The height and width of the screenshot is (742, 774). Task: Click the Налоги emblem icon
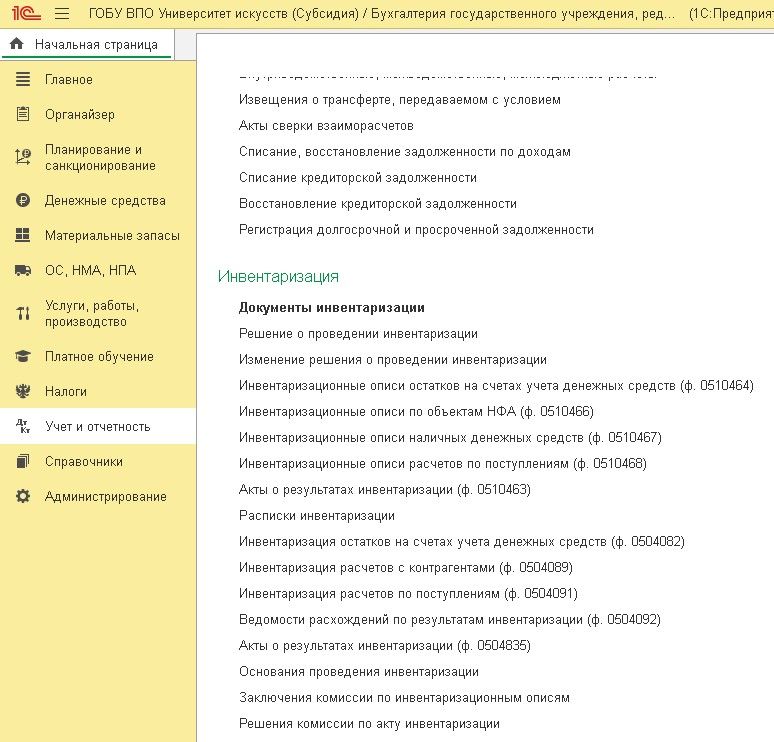point(23,392)
